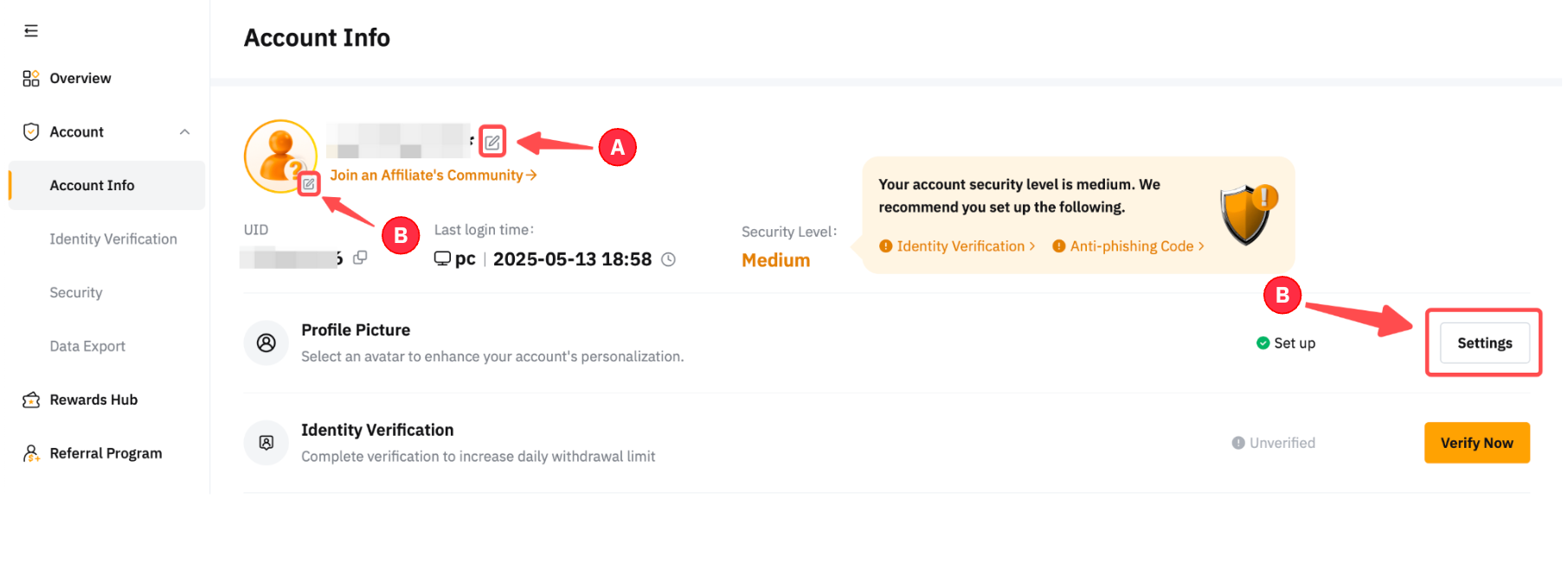Image resolution: width=1568 pixels, height=562 pixels.
Task: Open Data Export in the sidebar
Action: (x=87, y=347)
